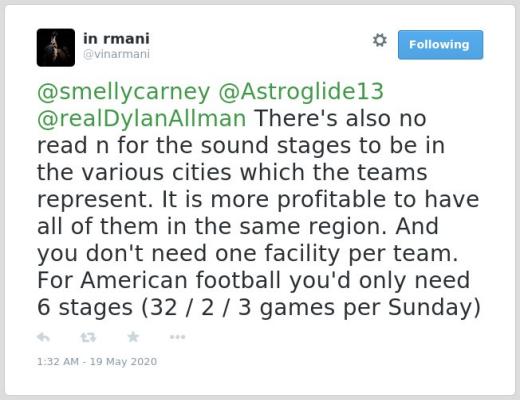Open the @smellycarney mention
The width and height of the screenshot is (520, 400).
pos(123,92)
